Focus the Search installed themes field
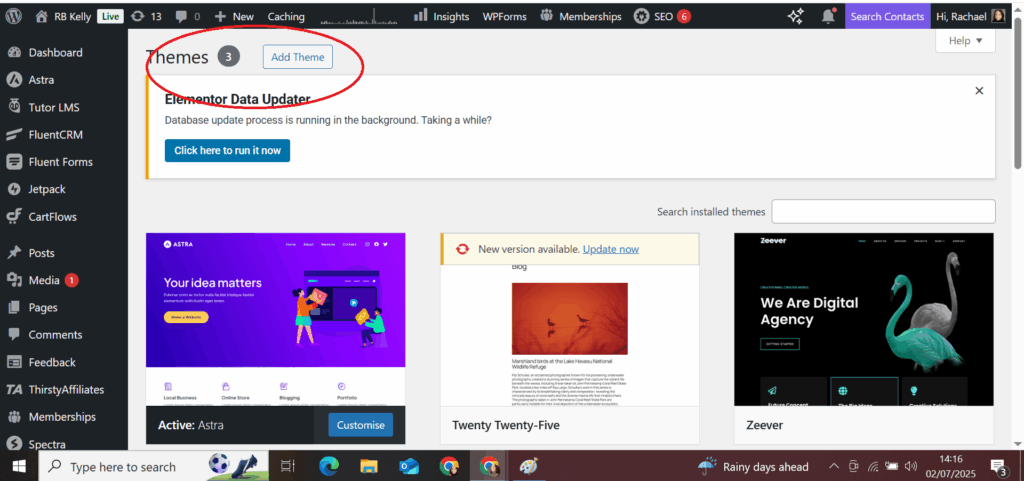 [884, 211]
